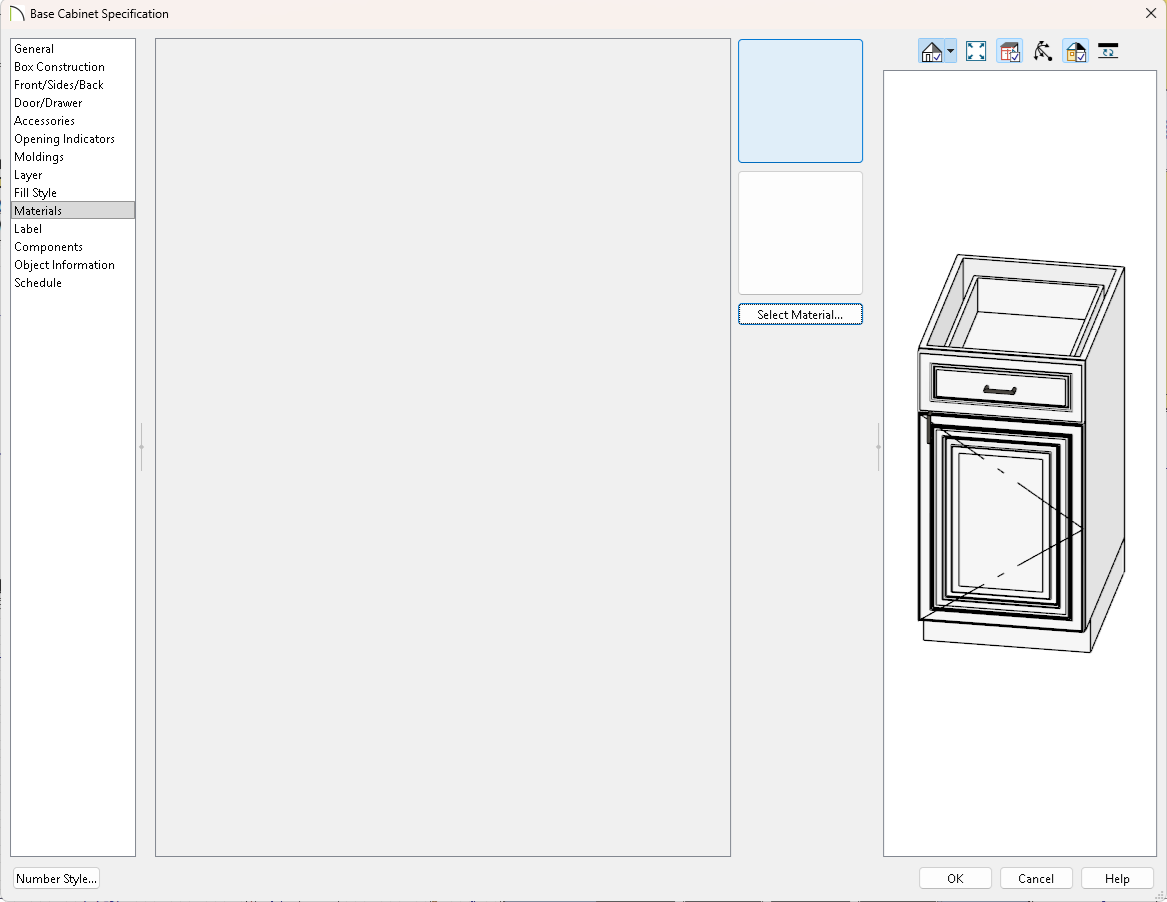Select Door/Drawer in the side list
The height and width of the screenshot is (902, 1167).
tap(48, 103)
